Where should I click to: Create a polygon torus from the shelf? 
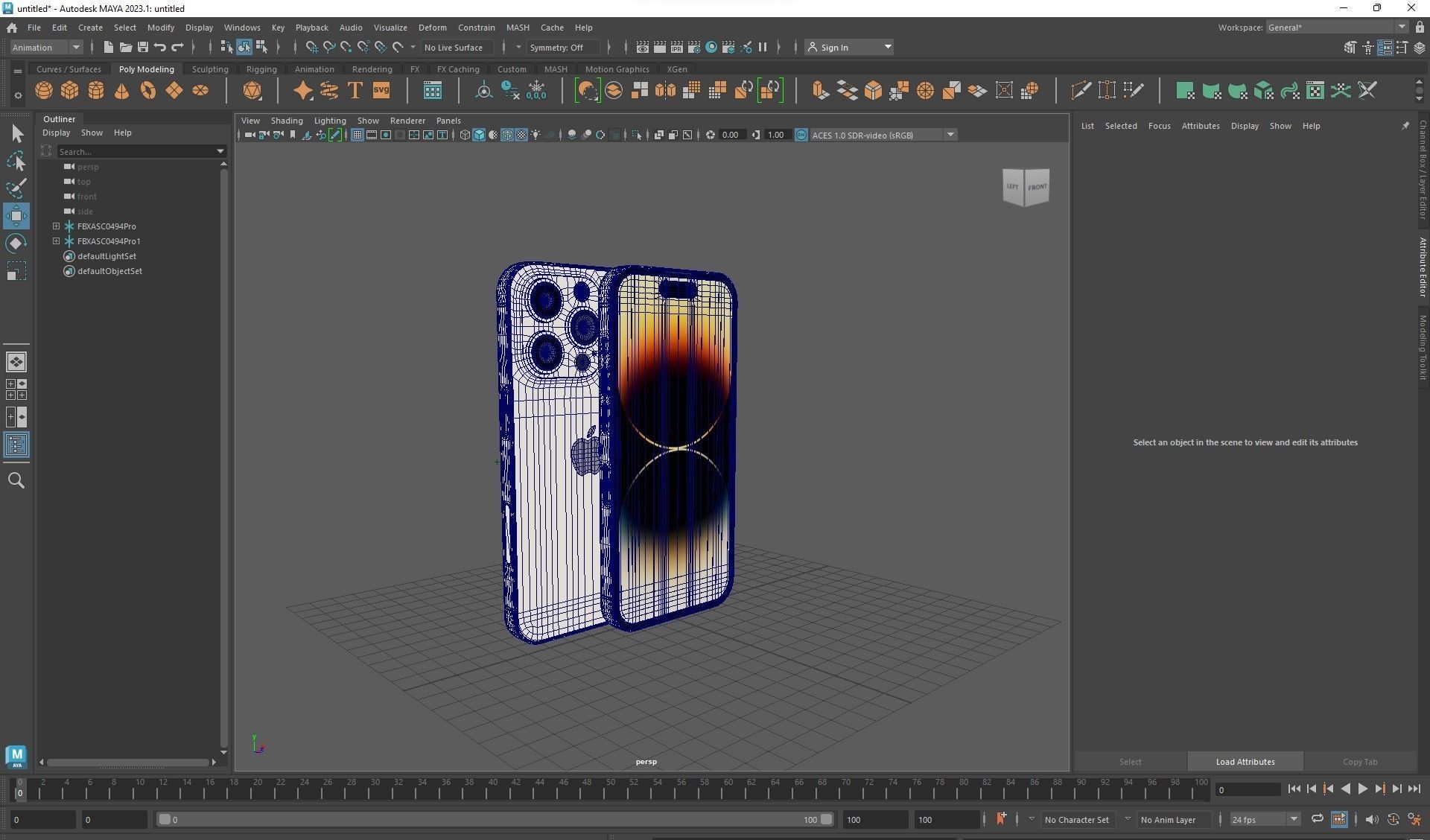148,91
